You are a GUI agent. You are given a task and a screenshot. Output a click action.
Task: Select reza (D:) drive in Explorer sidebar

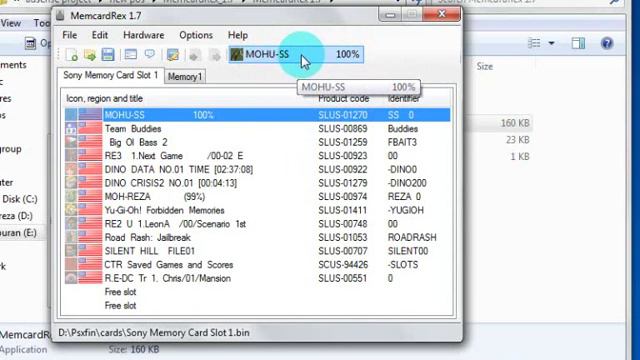coord(16,216)
